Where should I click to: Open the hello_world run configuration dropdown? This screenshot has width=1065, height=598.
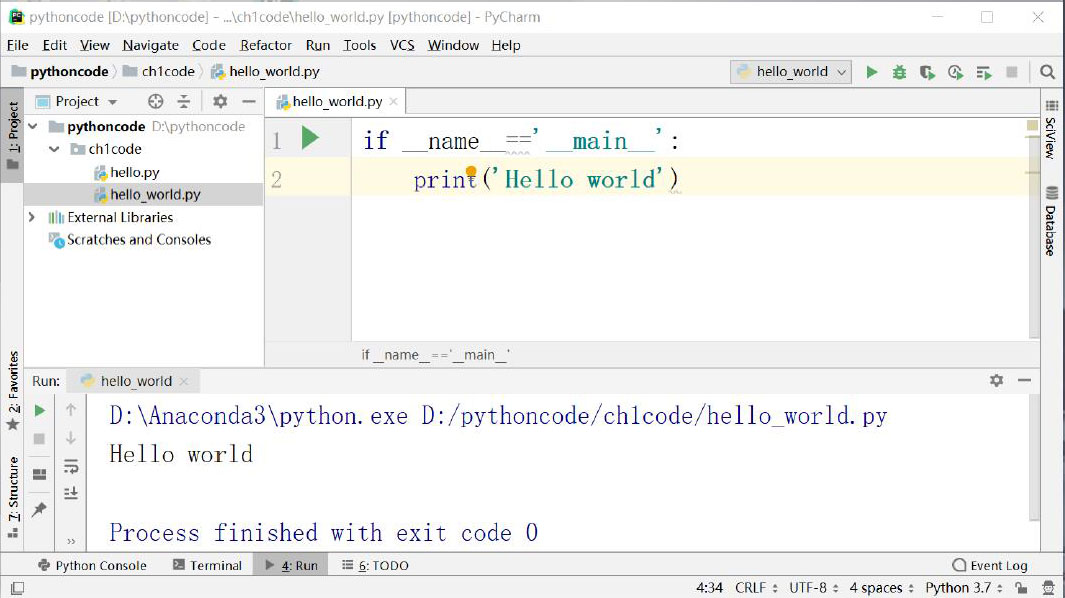[792, 72]
